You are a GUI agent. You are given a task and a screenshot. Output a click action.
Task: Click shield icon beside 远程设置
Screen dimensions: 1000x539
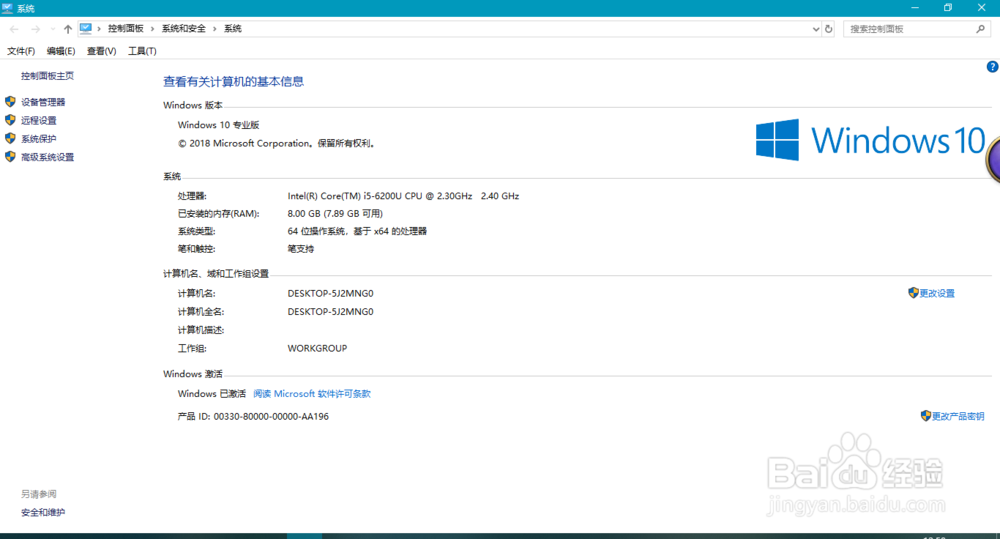(x=10, y=120)
